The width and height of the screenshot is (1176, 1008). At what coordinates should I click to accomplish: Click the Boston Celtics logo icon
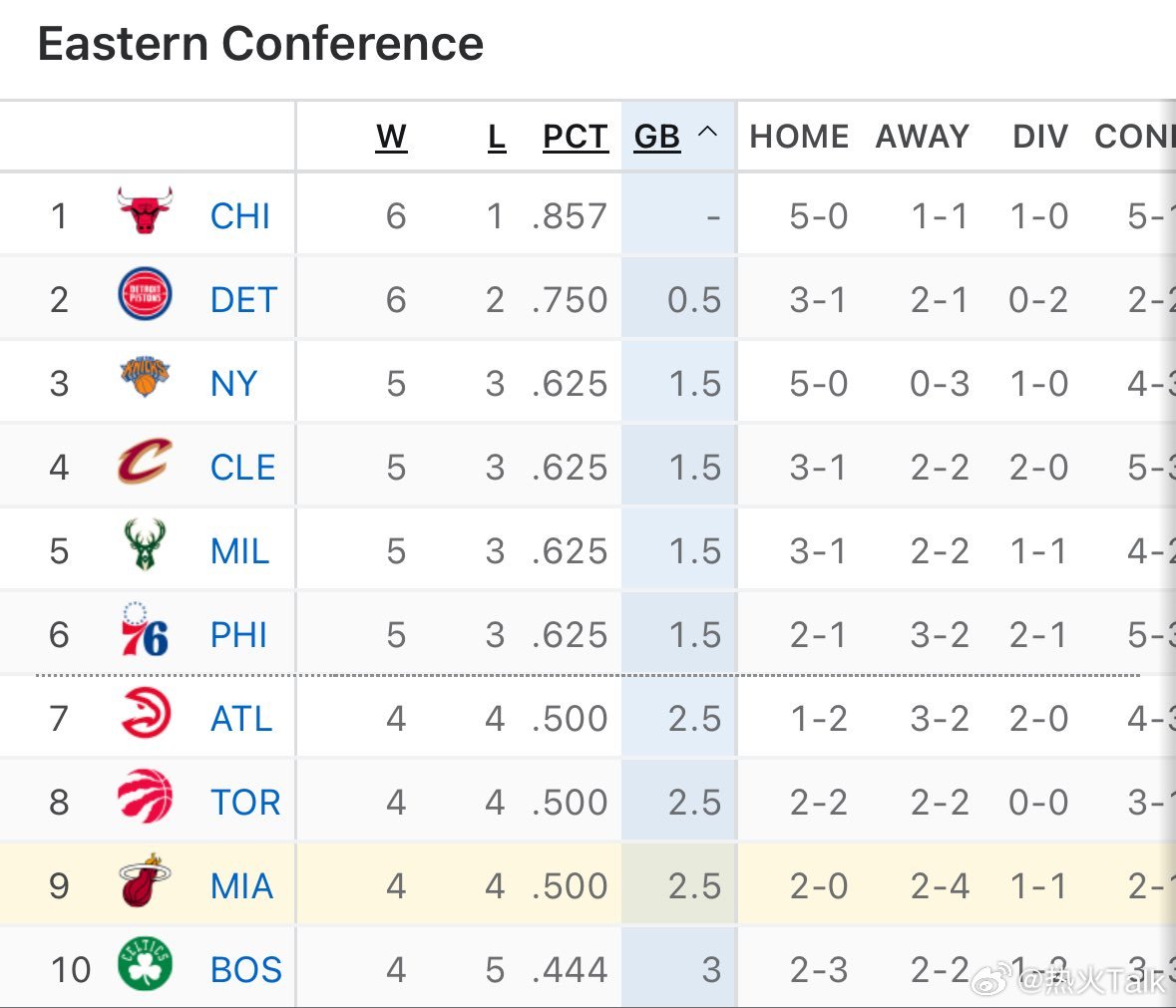pos(145,965)
